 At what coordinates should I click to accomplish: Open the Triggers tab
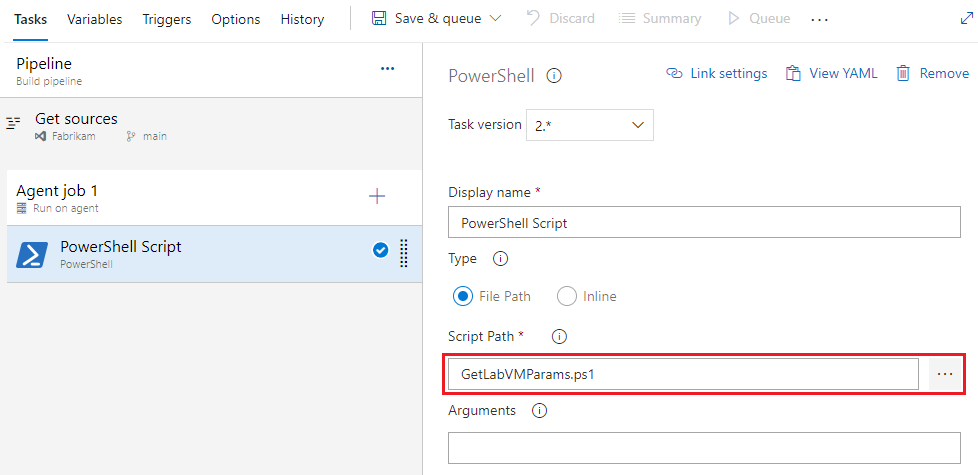click(167, 19)
